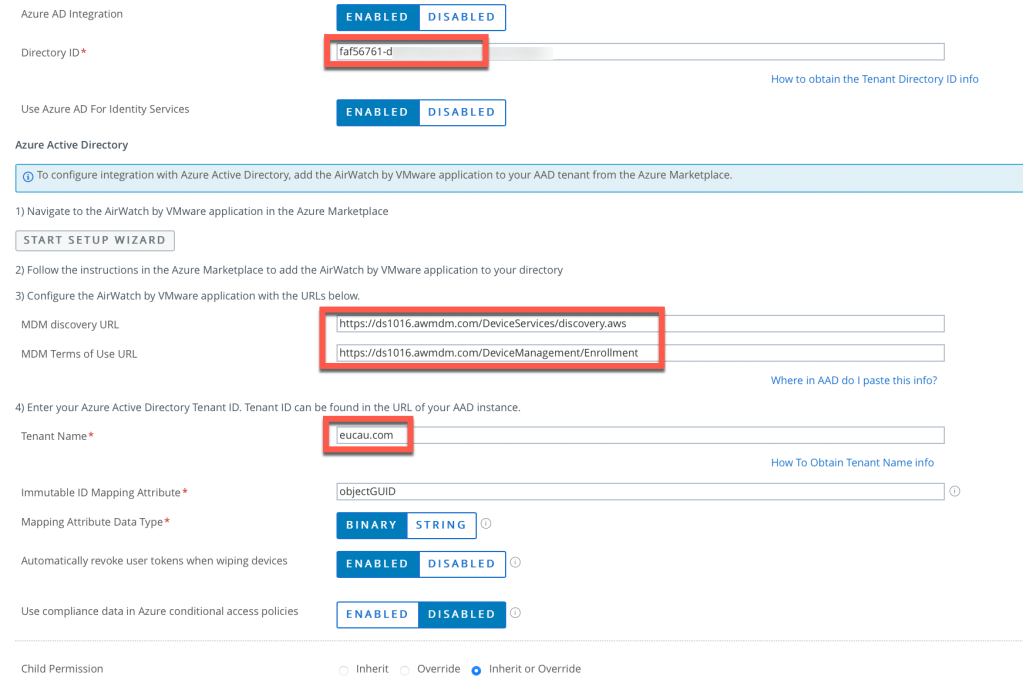This screenshot has width=1023, height=686.
Task: Click the info icon in Azure Marketplace banner
Action: (28, 175)
